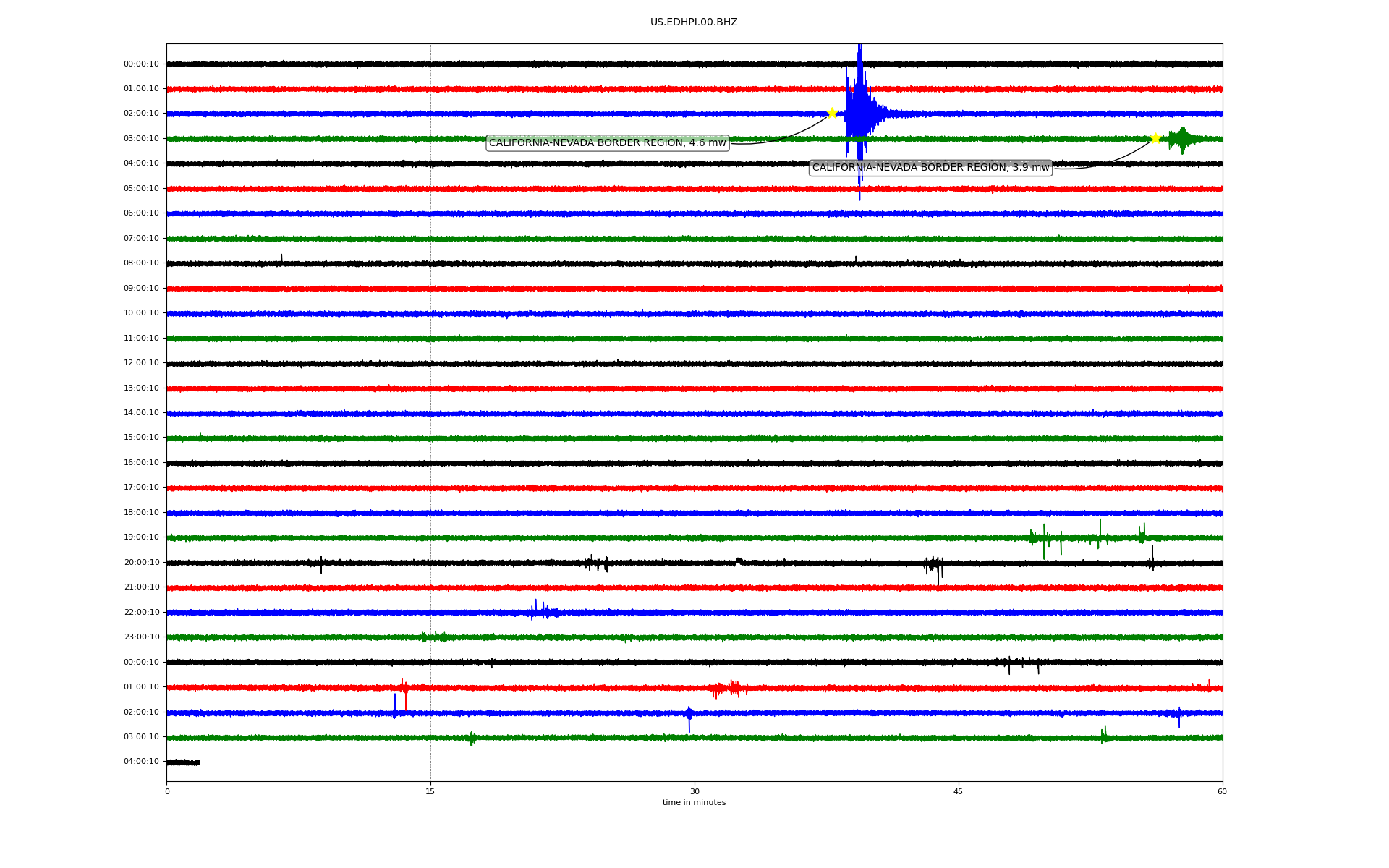1389x868 pixels.
Task: Click the 17:00:10 row label
Action: point(141,488)
